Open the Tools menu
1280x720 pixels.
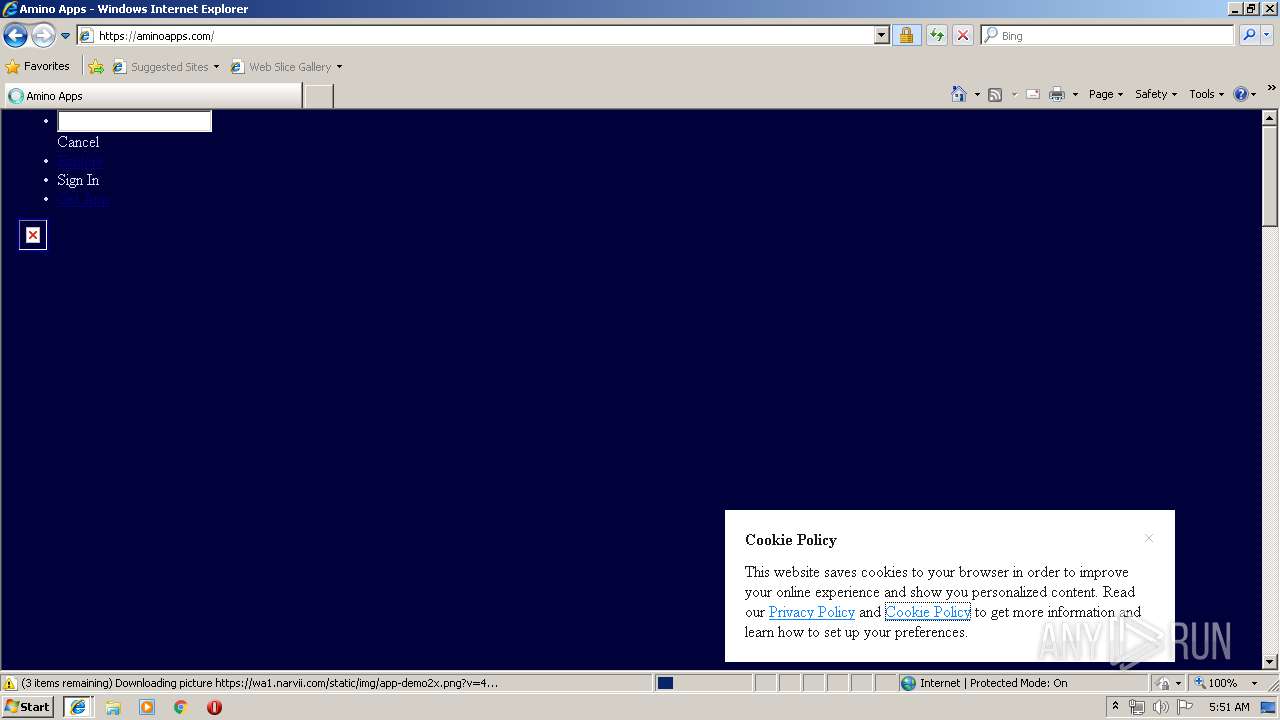1206,94
